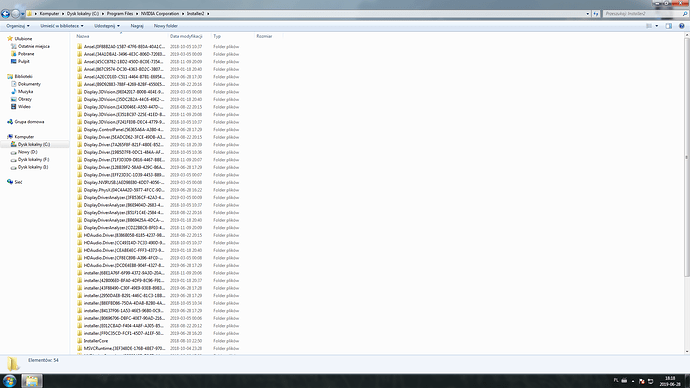
Task: Click the Back navigation arrow button
Action: click(x=5, y=14)
